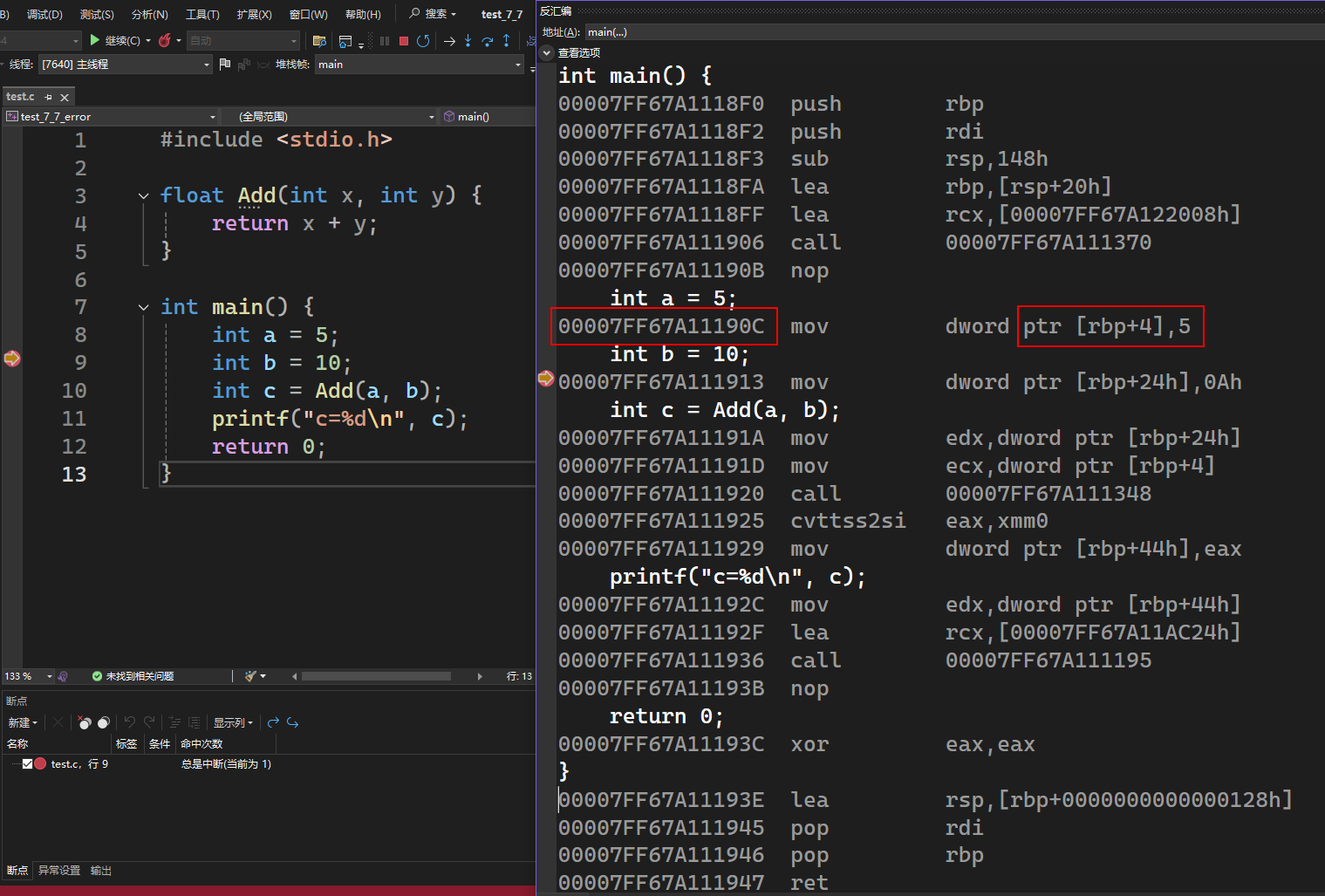Pin the test.c tab
The height and width of the screenshot is (896, 1325).
(49, 97)
